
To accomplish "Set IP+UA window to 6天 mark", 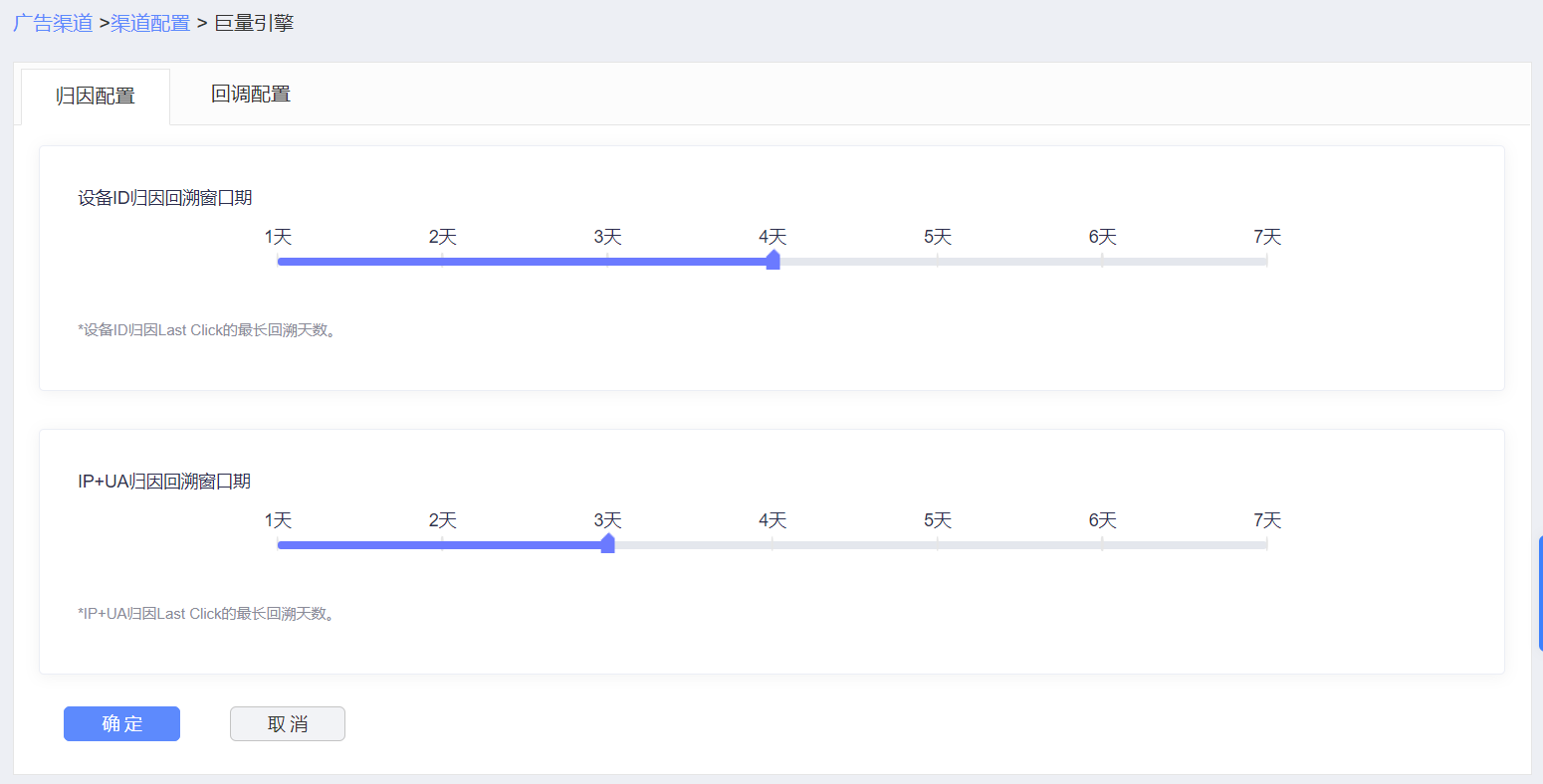I will coord(1102,545).
